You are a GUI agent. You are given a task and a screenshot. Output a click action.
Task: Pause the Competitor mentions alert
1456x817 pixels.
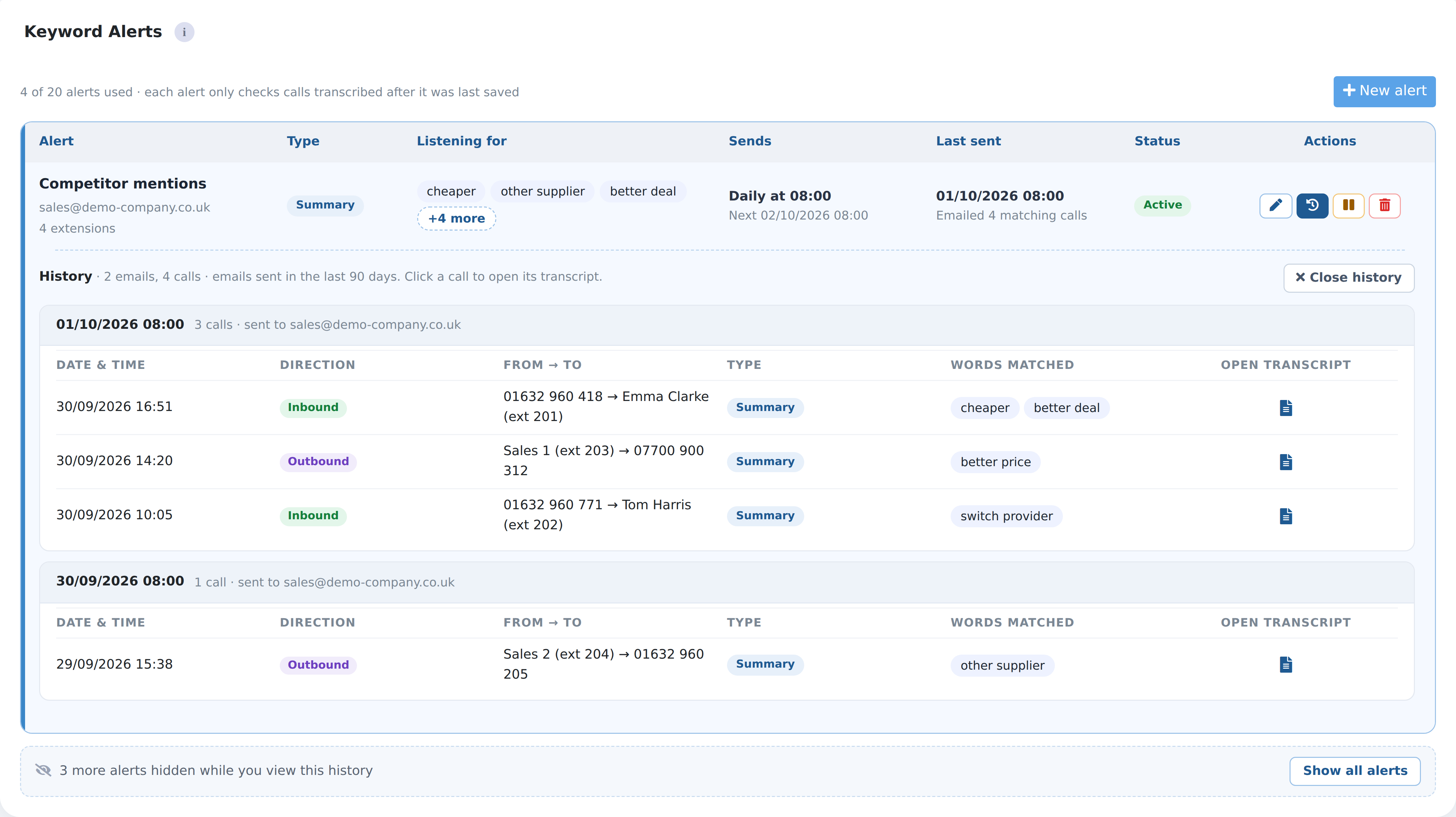tap(1349, 205)
